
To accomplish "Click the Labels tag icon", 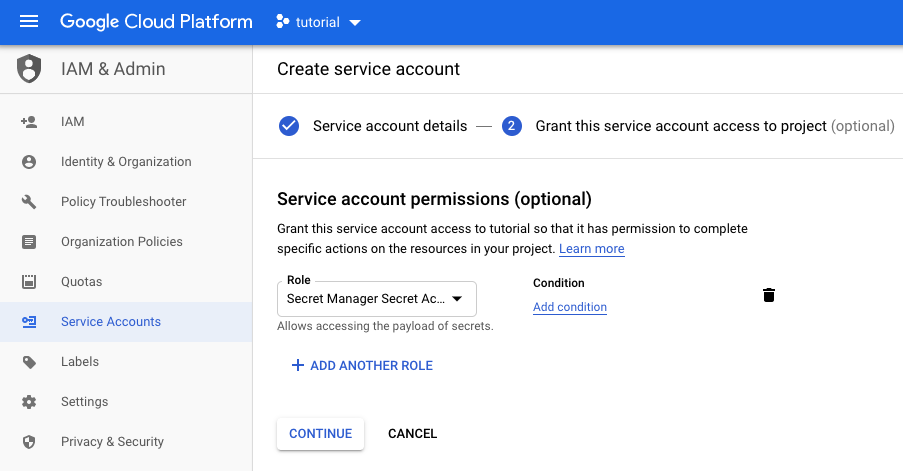I will pyautogui.click(x=29, y=362).
